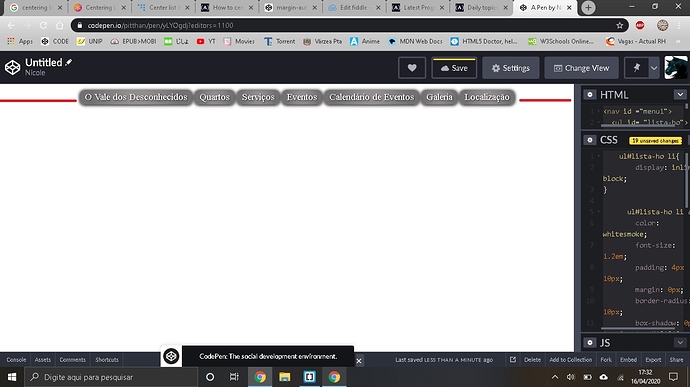Open the HTML editor settings gear
This screenshot has height=387, width=690.
(590, 95)
